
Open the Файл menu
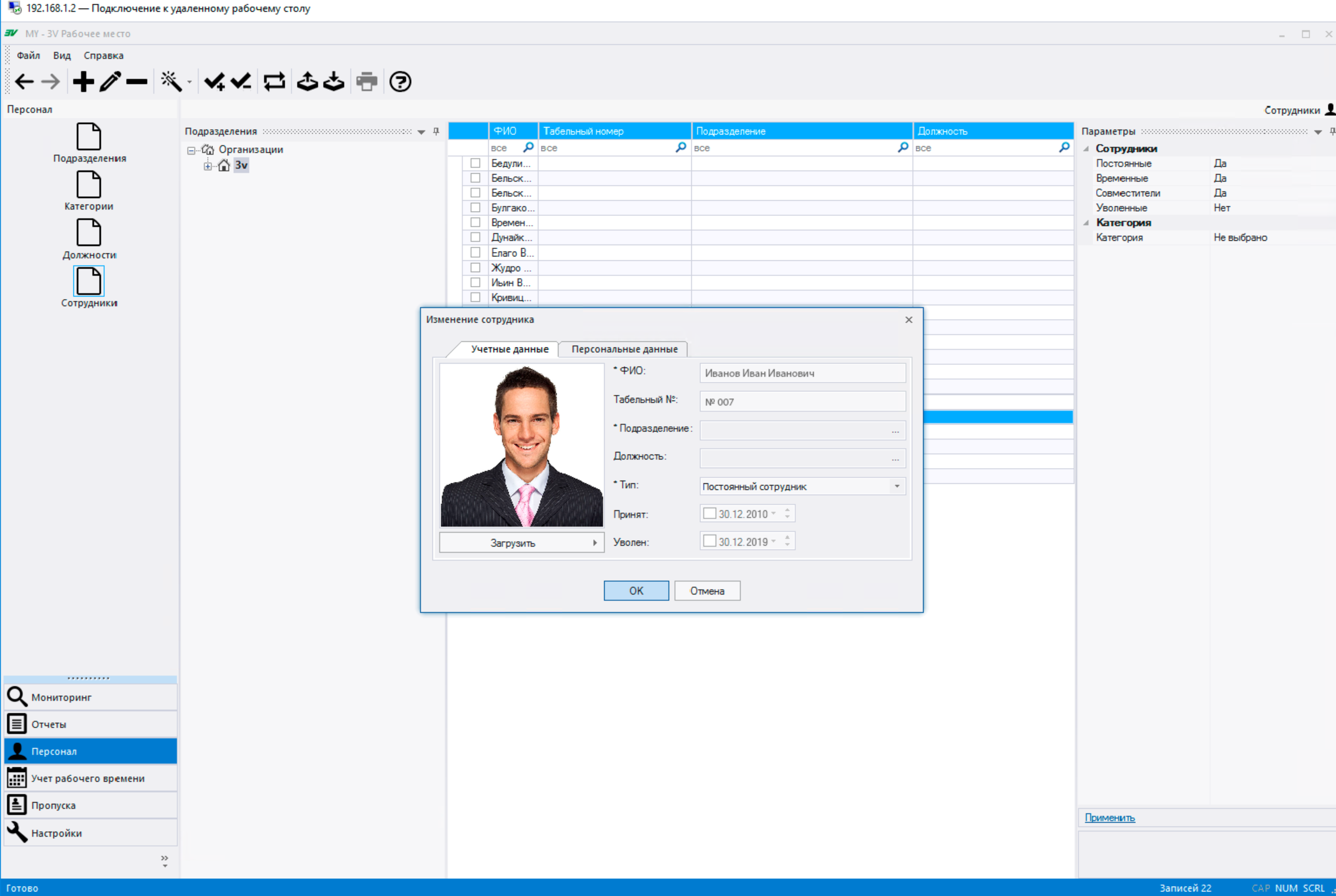click(x=28, y=55)
